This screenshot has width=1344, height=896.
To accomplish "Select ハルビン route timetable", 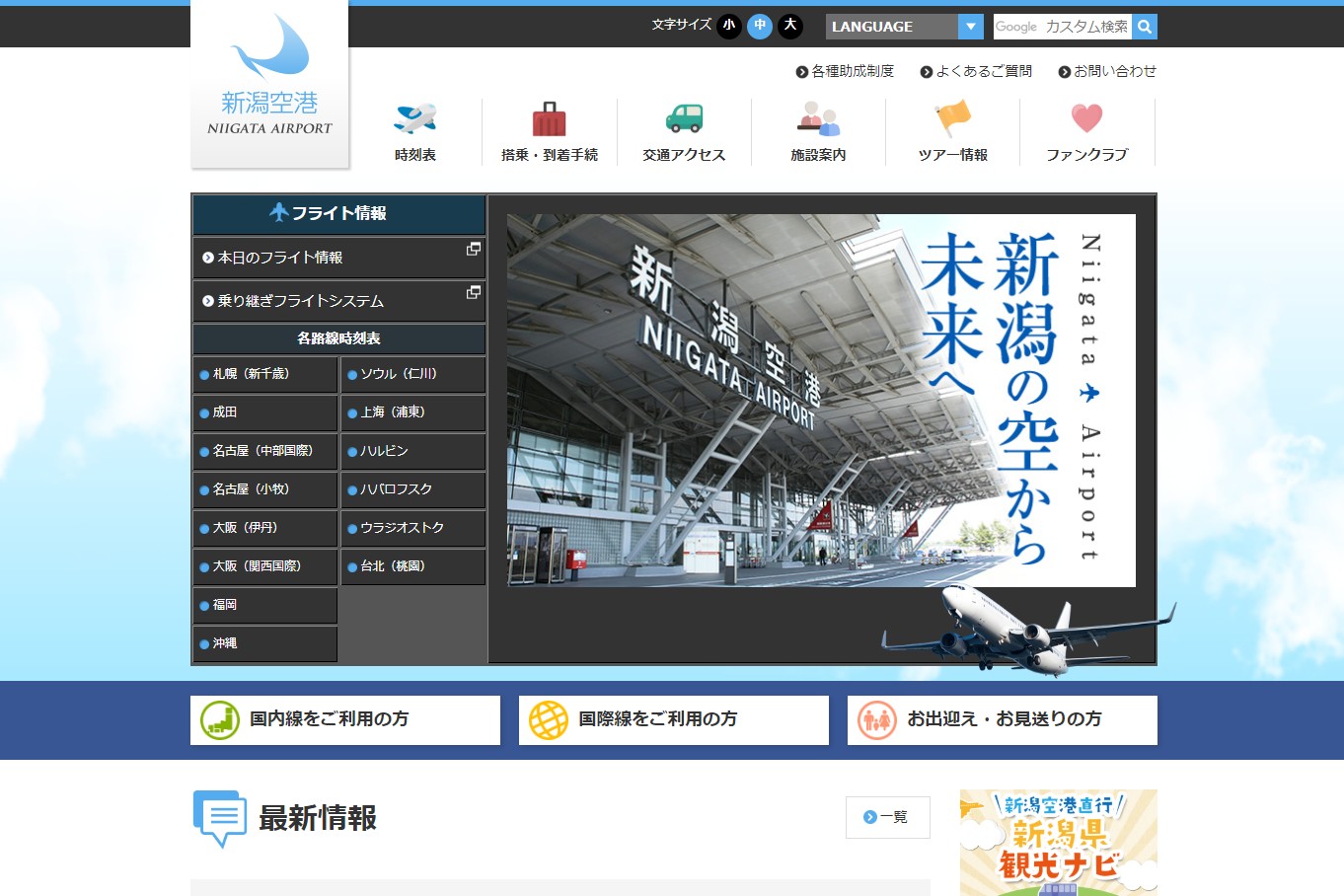I will [x=412, y=451].
